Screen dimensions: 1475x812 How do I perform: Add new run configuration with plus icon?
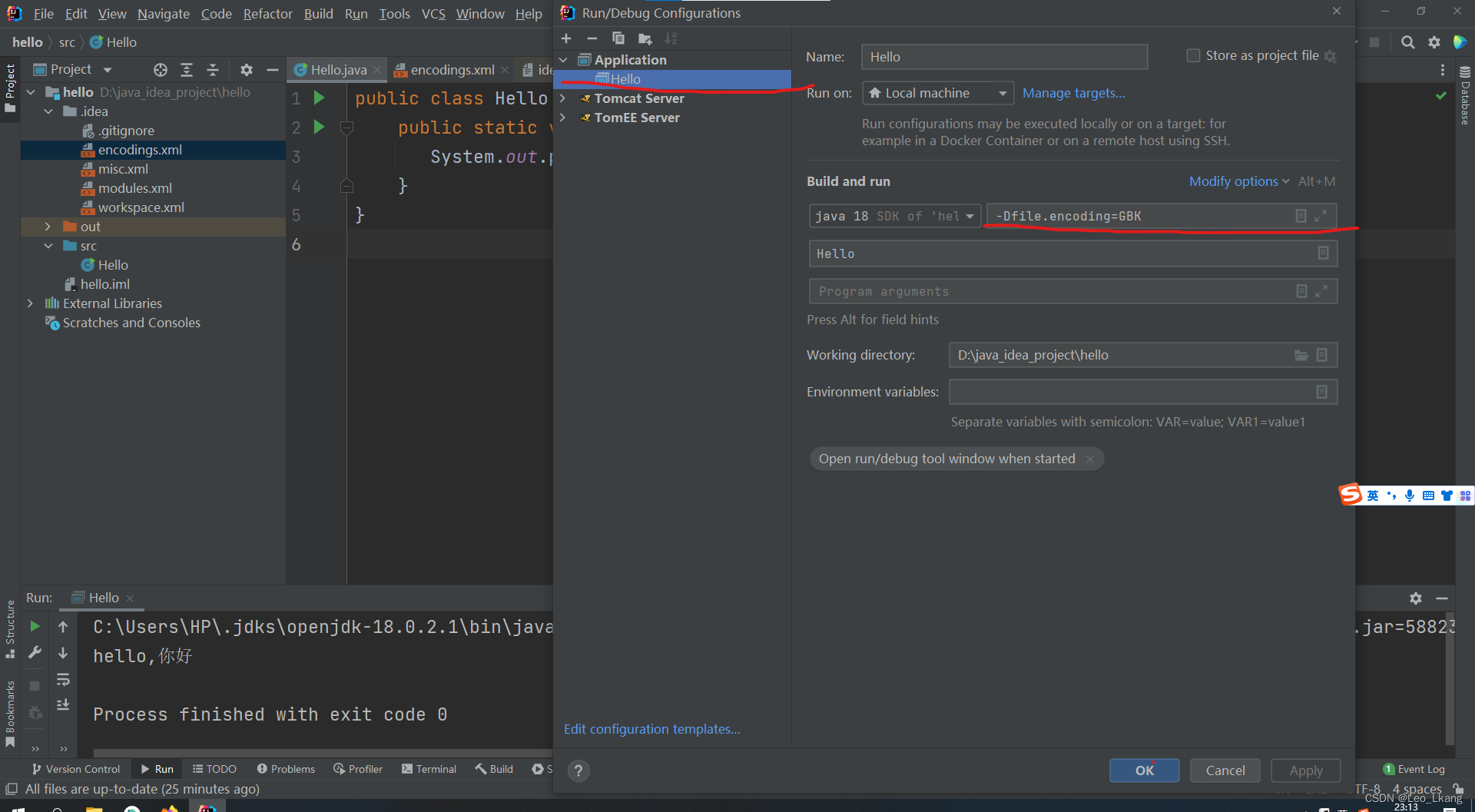(566, 38)
